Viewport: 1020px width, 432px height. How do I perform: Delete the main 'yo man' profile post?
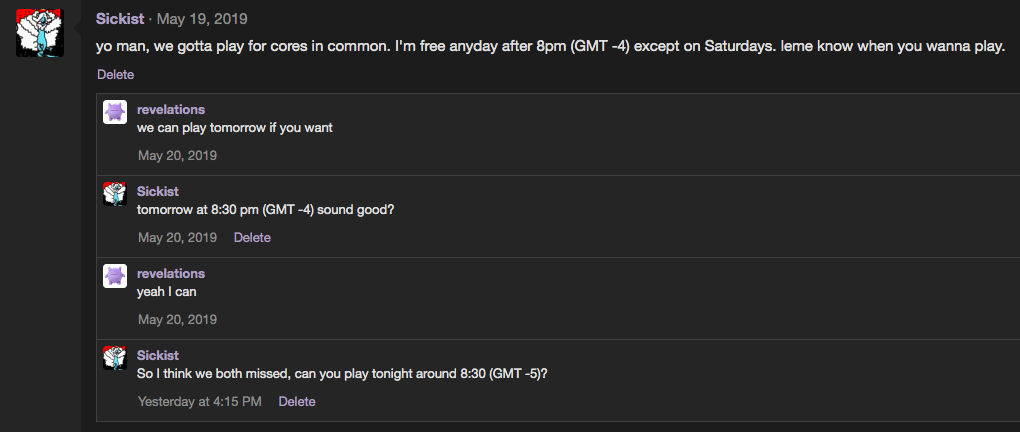coord(116,75)
